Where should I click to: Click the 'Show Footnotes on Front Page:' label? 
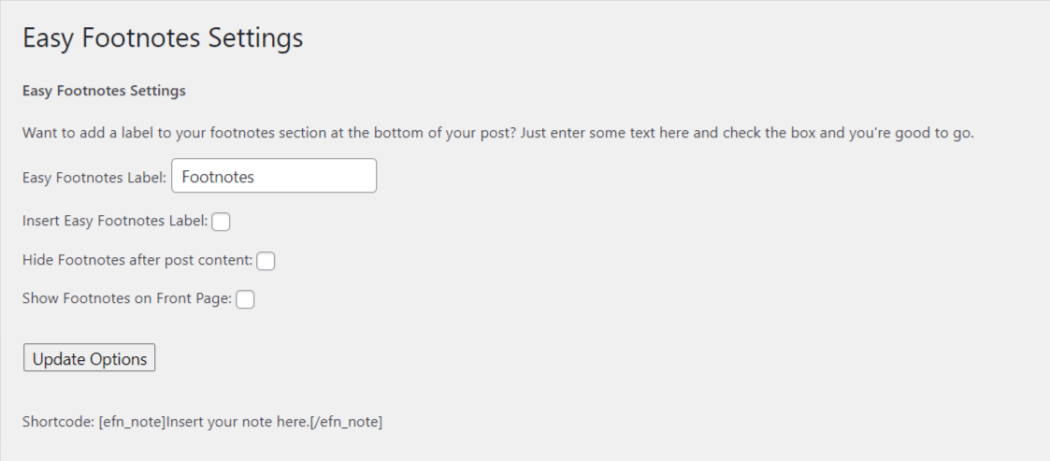(126, 298)
